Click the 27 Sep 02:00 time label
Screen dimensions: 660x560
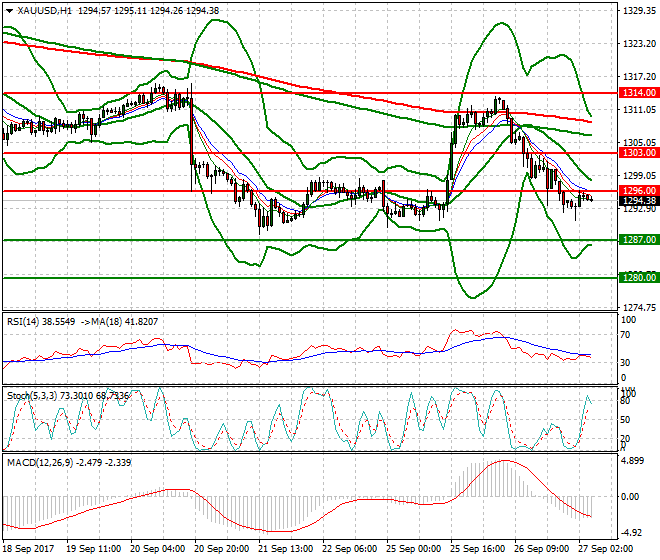(605, 549)
